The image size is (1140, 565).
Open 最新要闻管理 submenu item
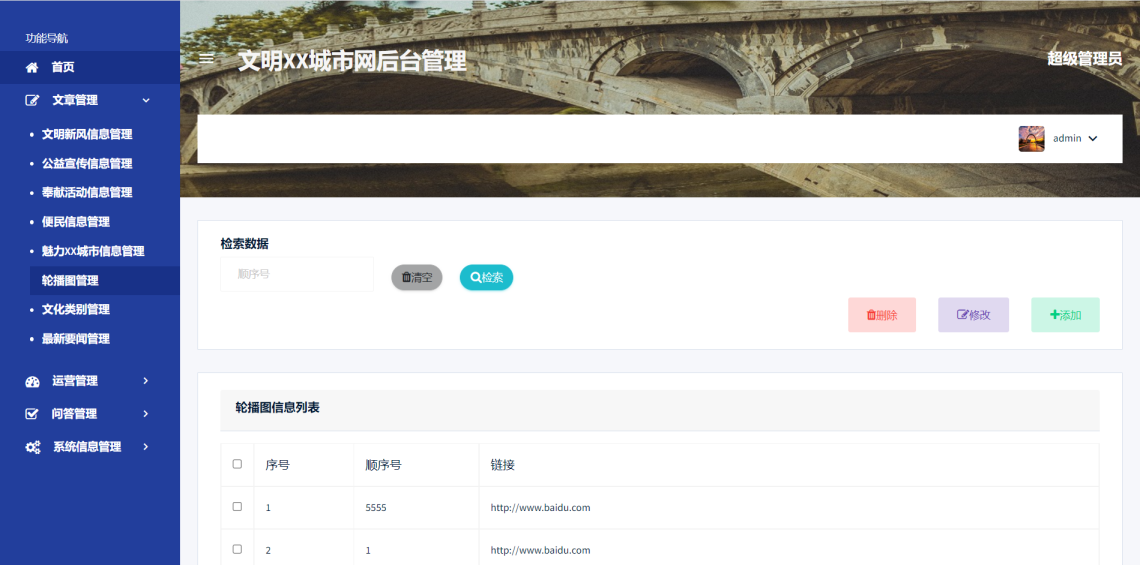click(x=76, y=339)
